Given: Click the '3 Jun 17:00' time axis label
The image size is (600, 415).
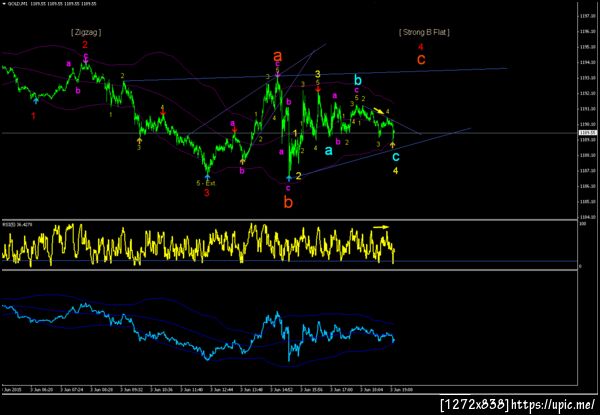Looking at the screenshot, I should coord(341,390).
